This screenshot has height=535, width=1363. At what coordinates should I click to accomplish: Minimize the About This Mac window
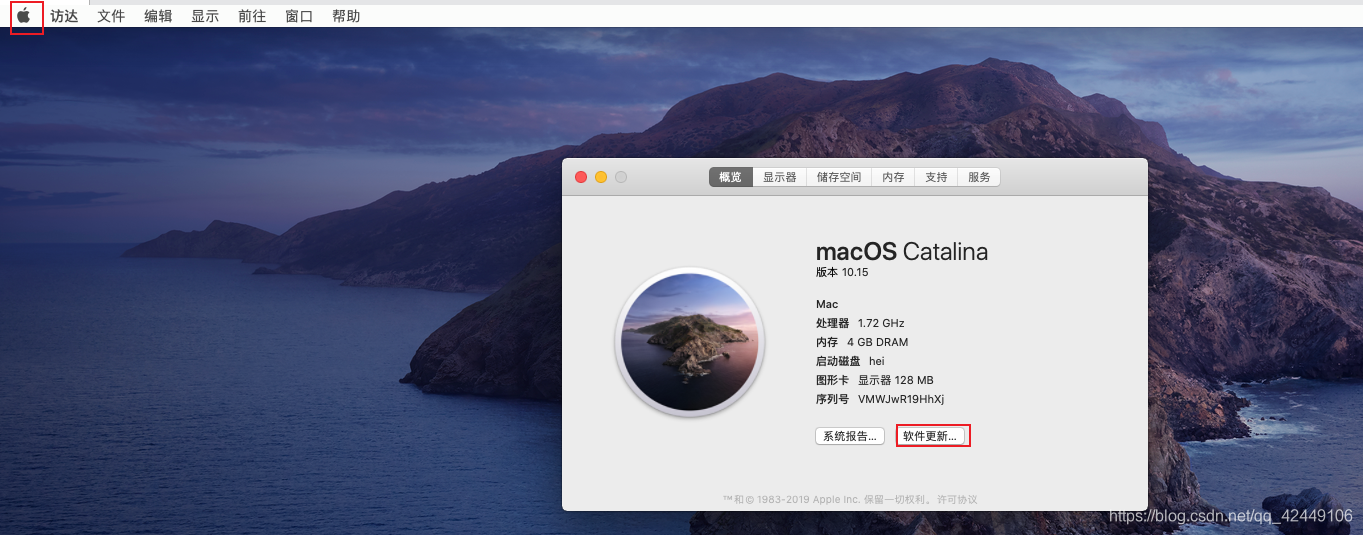tap(601, 177)
